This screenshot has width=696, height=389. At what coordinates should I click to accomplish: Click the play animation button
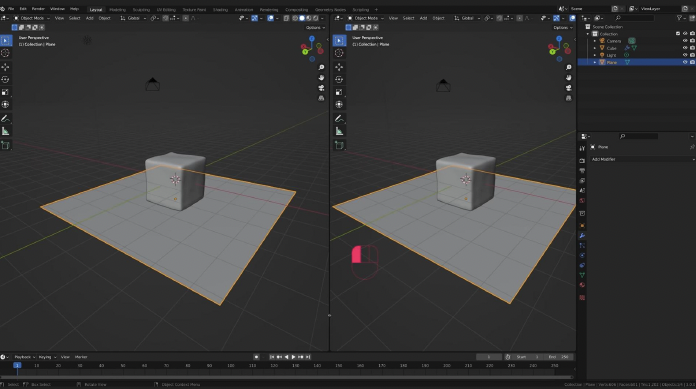[293, 357]
